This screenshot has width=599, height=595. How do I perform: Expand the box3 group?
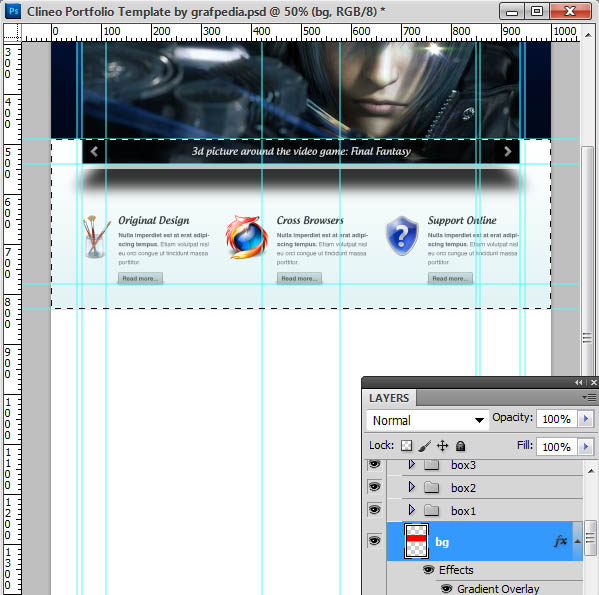click(x=411, y=464)
